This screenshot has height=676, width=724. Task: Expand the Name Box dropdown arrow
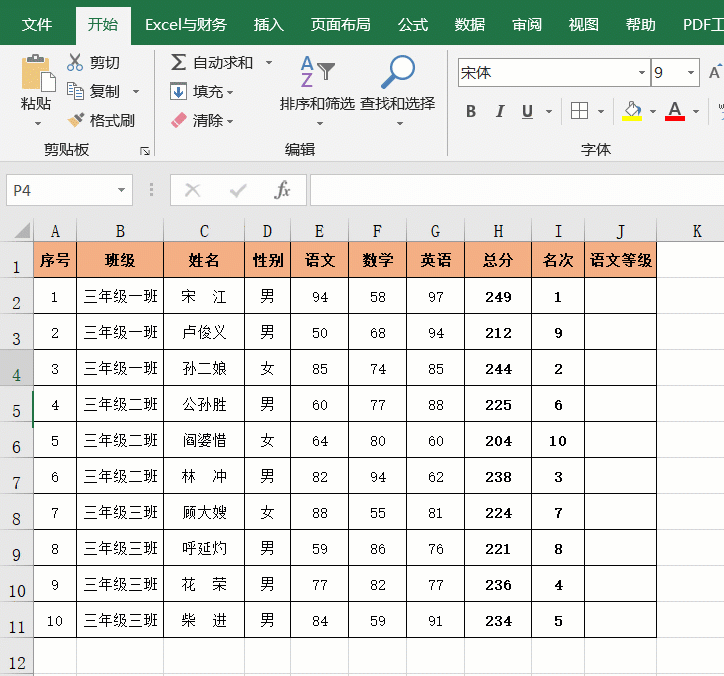point(121,189)
